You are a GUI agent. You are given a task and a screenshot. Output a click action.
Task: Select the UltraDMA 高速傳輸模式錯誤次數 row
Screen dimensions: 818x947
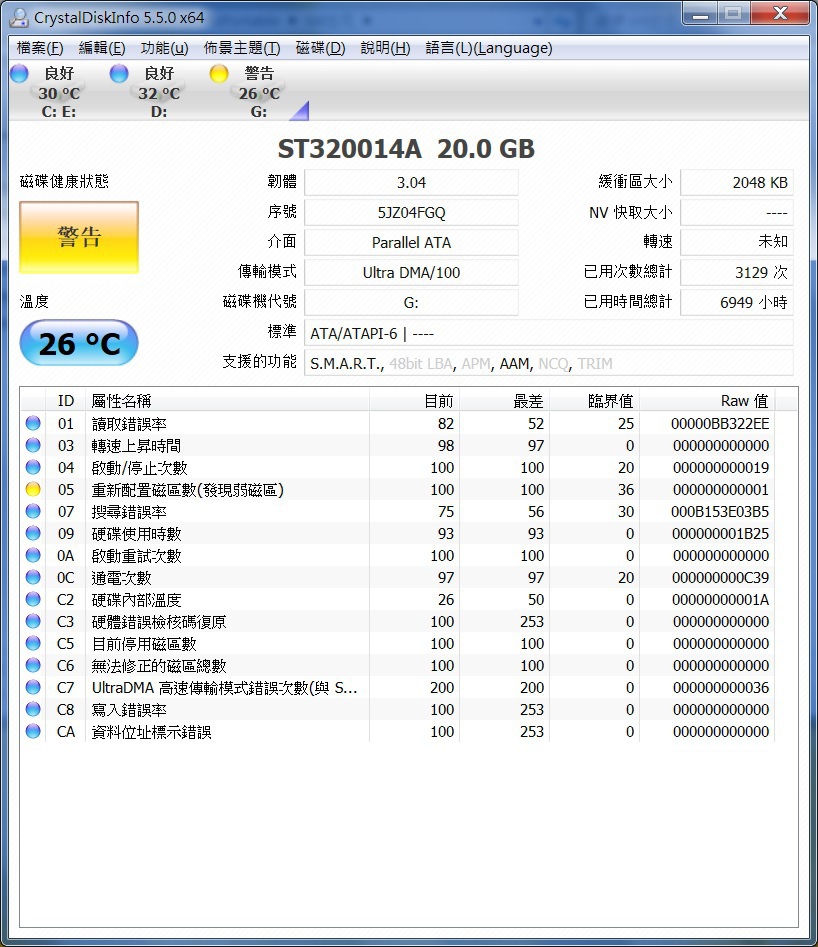pos(398,687)
